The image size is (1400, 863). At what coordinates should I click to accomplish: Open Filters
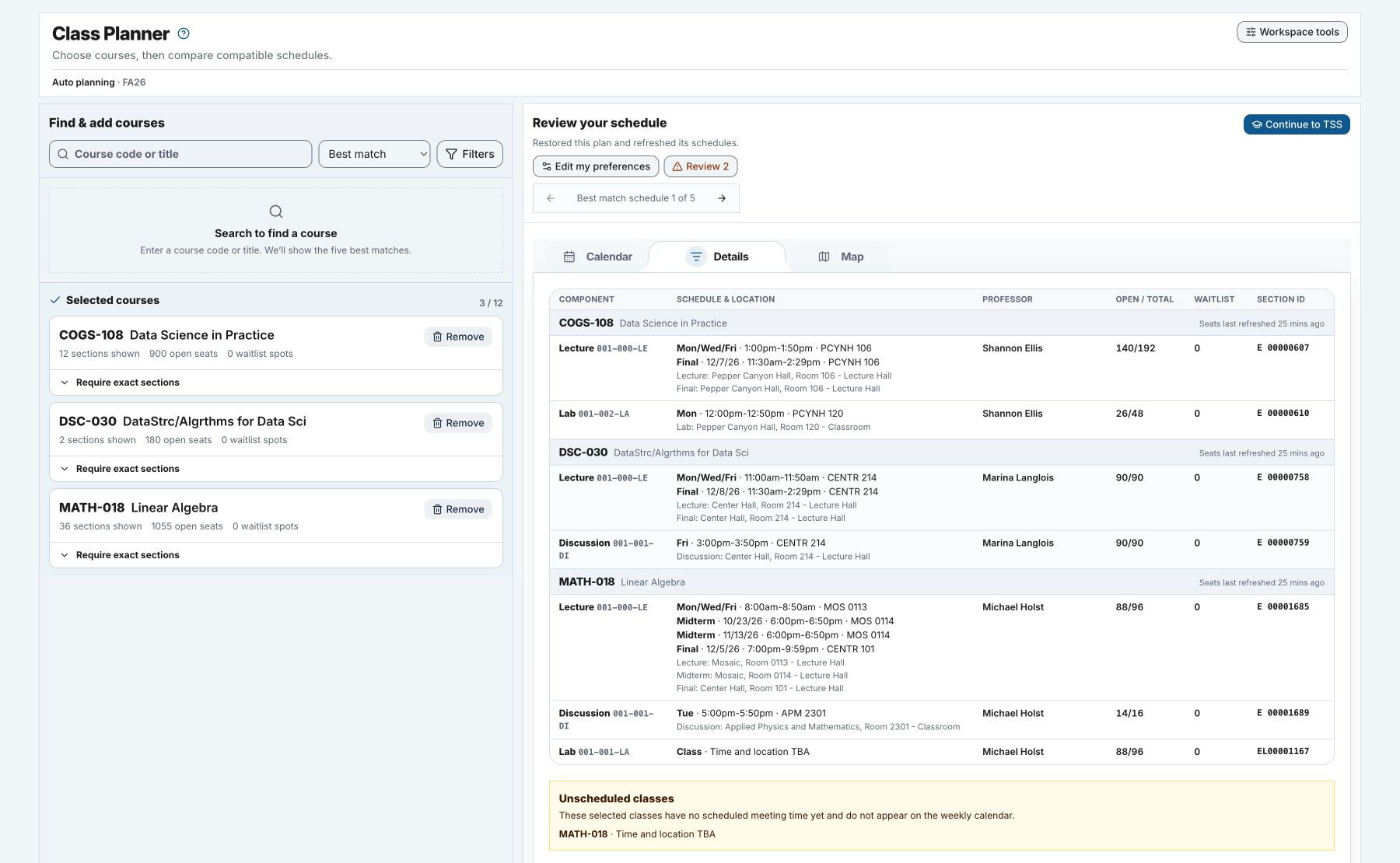point(470,154)
